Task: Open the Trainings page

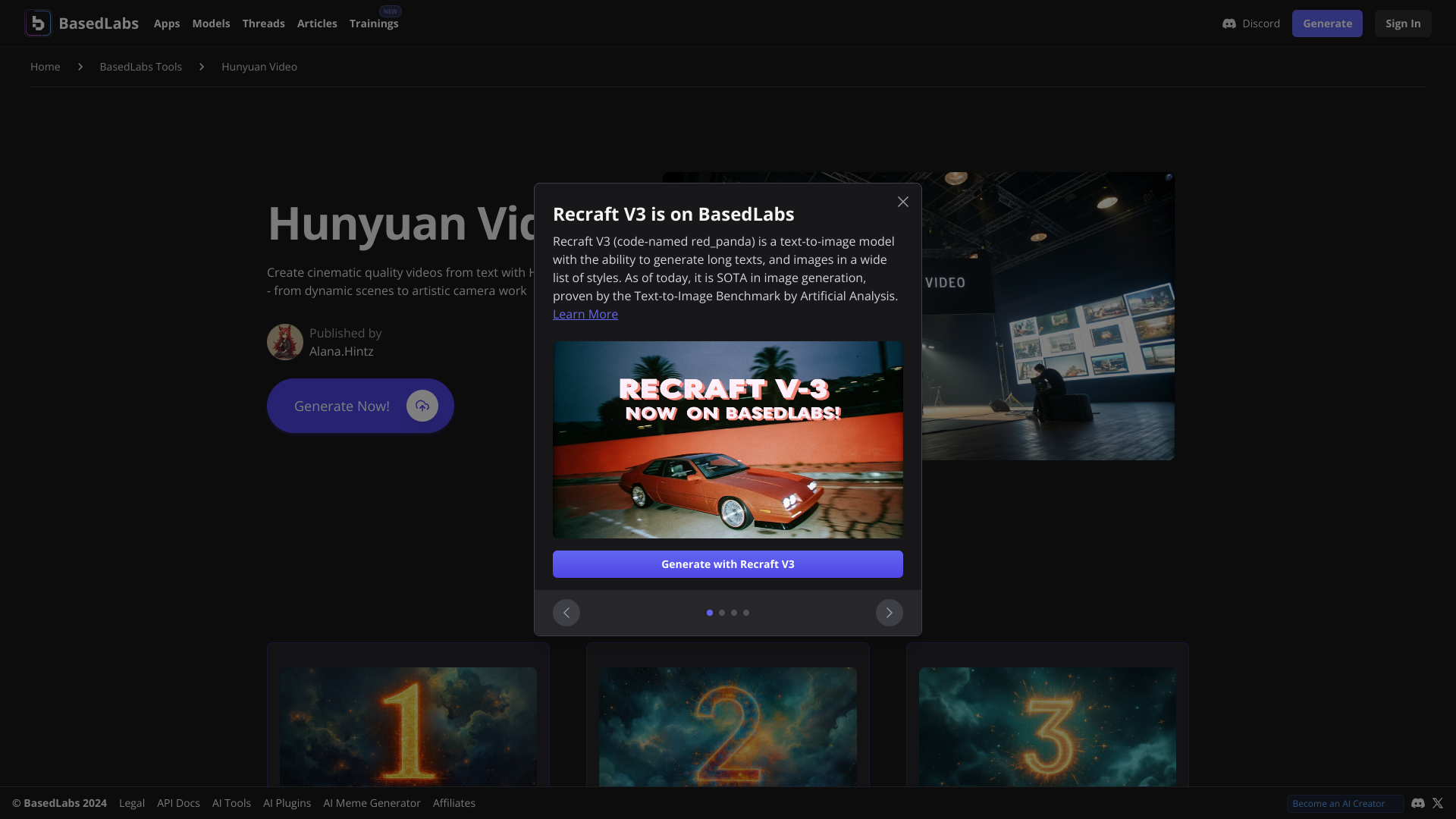Action: [374, 24]
